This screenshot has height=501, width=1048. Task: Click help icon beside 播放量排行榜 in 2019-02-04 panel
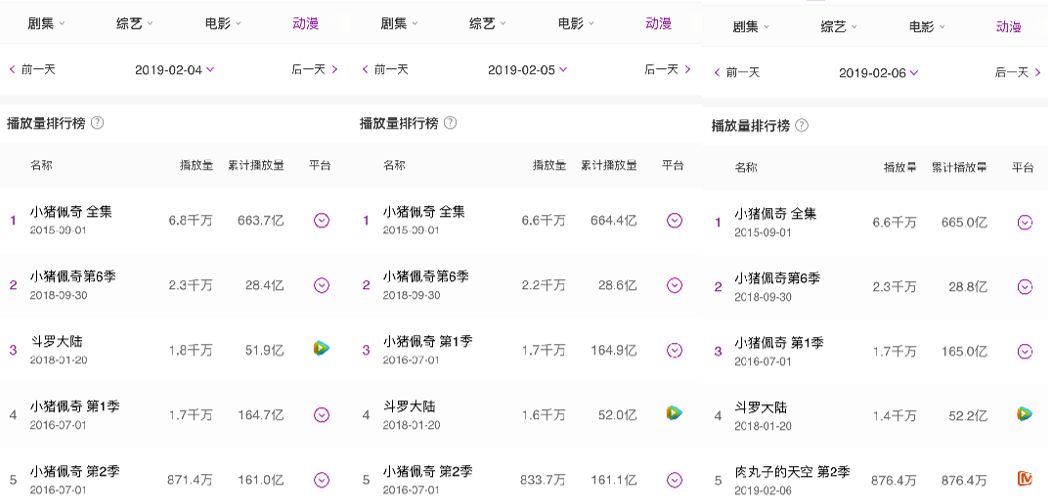97,123
